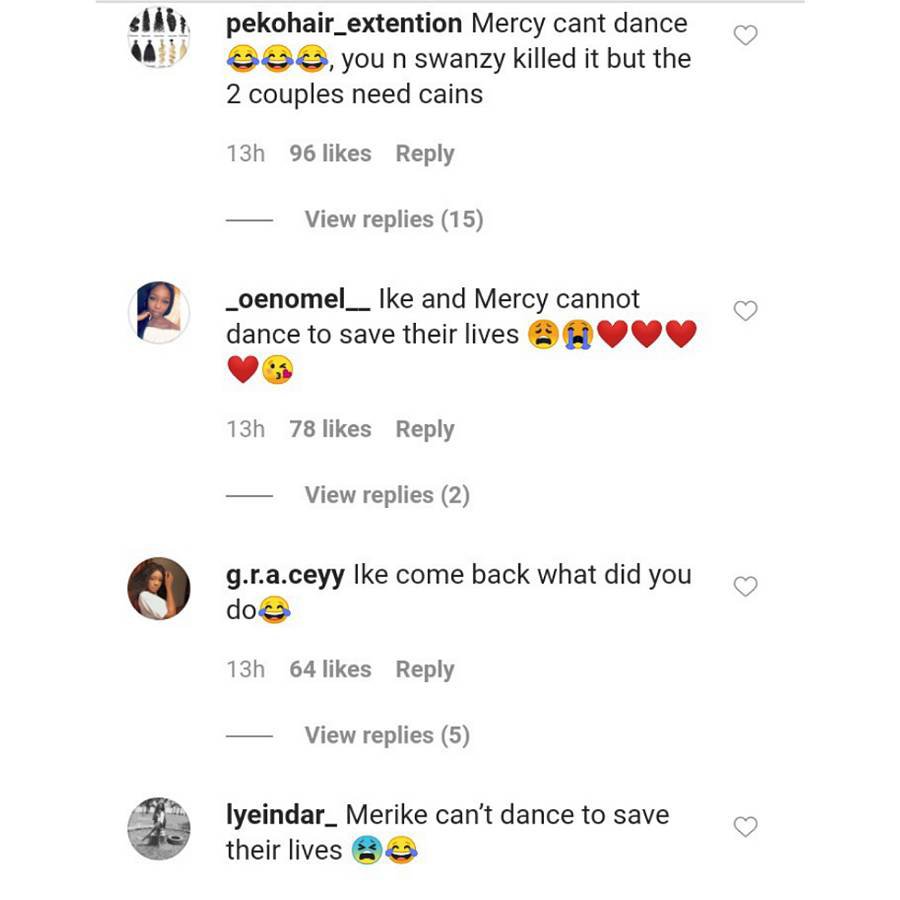
Task: Open _oenomel__'s avatar photo
Action: tap(159, 312)
